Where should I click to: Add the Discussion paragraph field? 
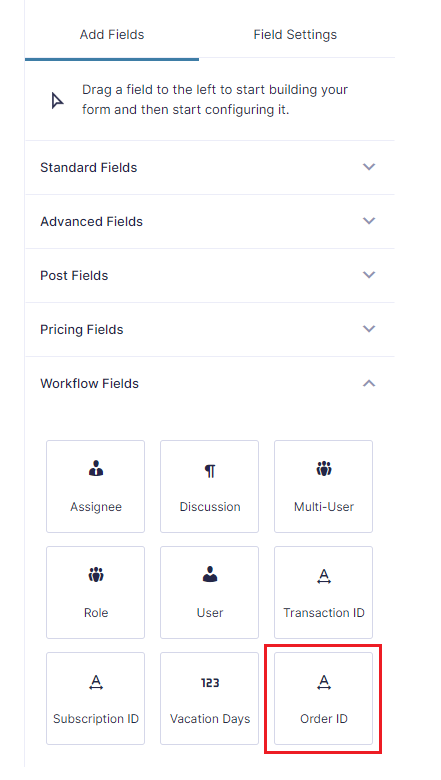[x=209, y=486]
